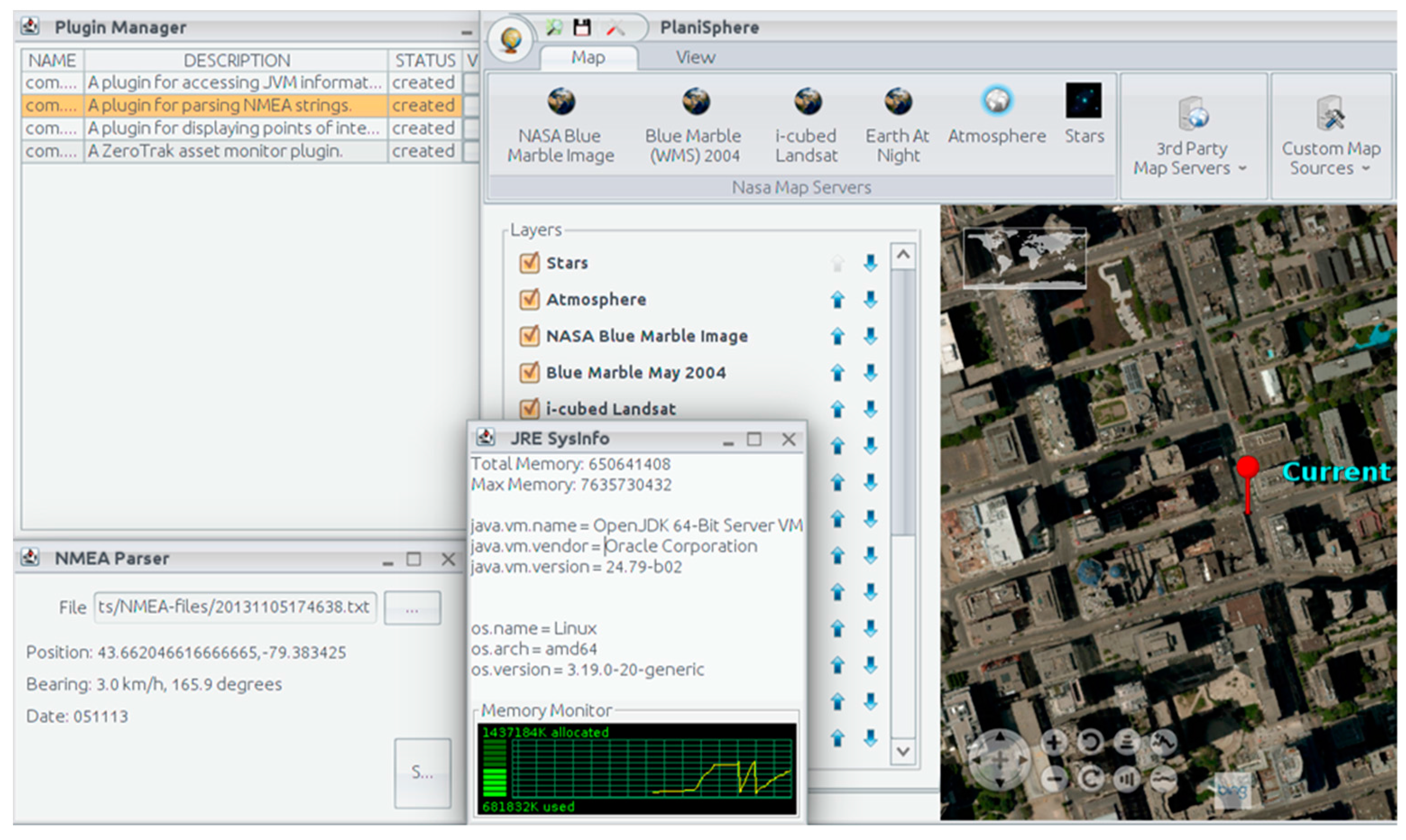
Task: Open the PlaniSphere globe application button
Action: 510,40
